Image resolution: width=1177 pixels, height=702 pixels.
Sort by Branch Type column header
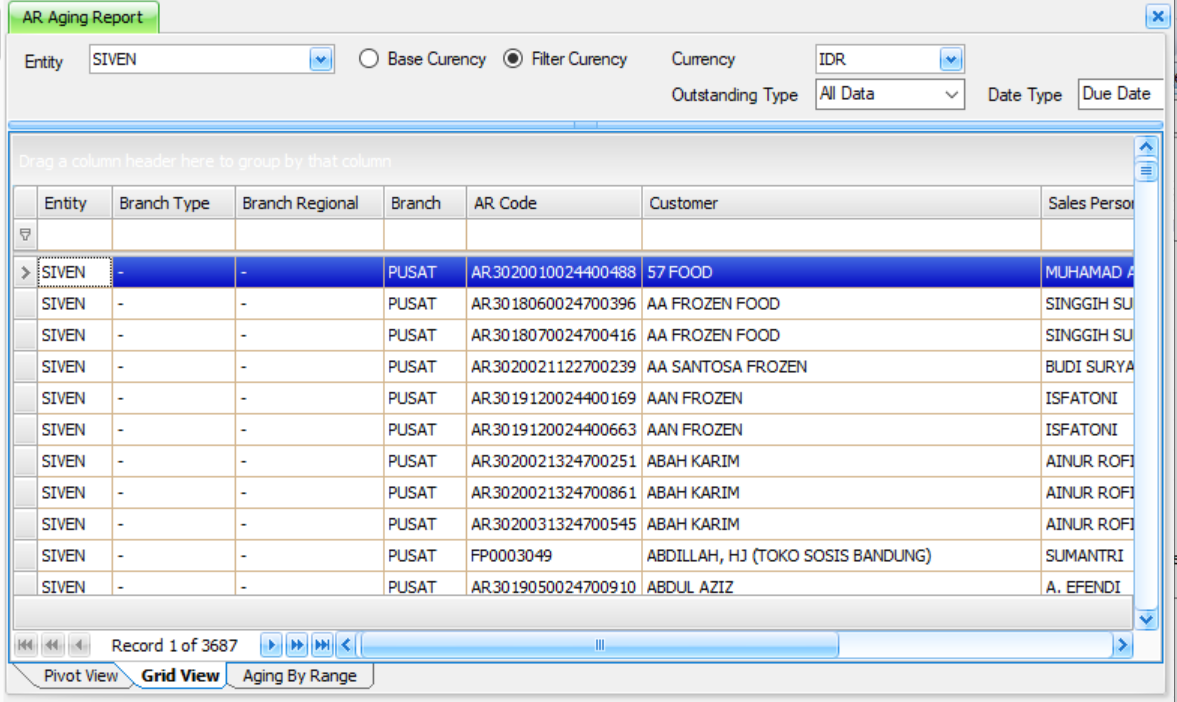pyautogui.click(x=173, y=203)
